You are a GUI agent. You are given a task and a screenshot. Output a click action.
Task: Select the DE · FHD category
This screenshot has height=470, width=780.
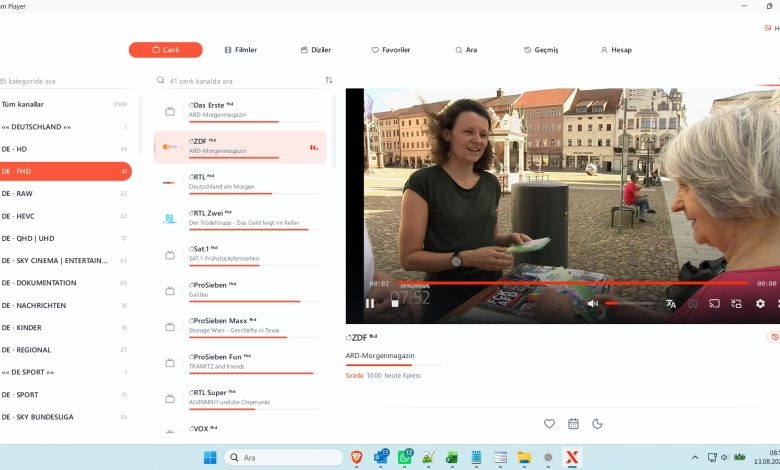pyautogui.click(x=65, y=171)
